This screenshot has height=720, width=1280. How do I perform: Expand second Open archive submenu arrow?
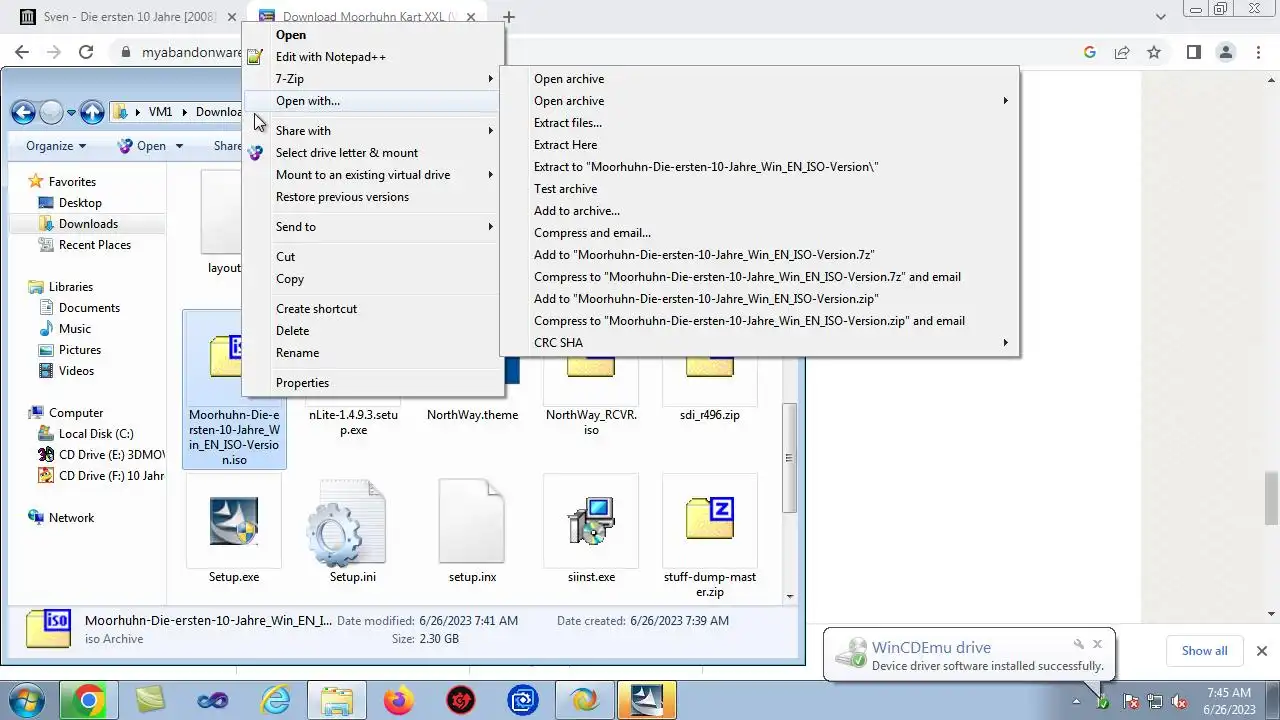[x=1006, y=101]
